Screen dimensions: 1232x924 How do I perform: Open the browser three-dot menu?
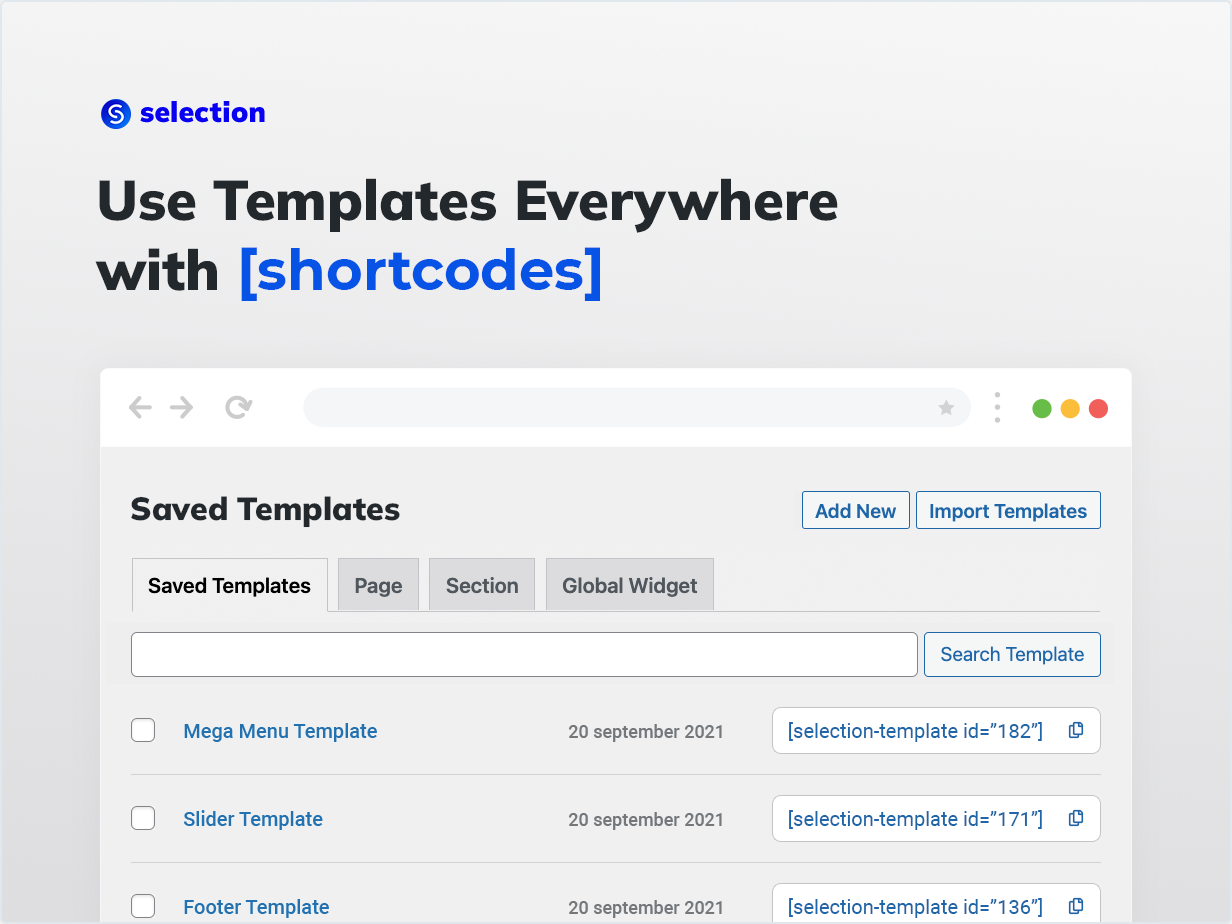tap(997, 408)
